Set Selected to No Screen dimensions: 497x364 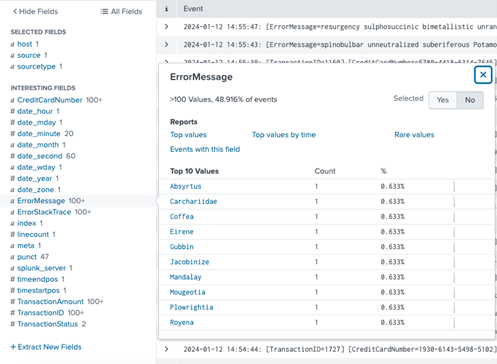470,100
